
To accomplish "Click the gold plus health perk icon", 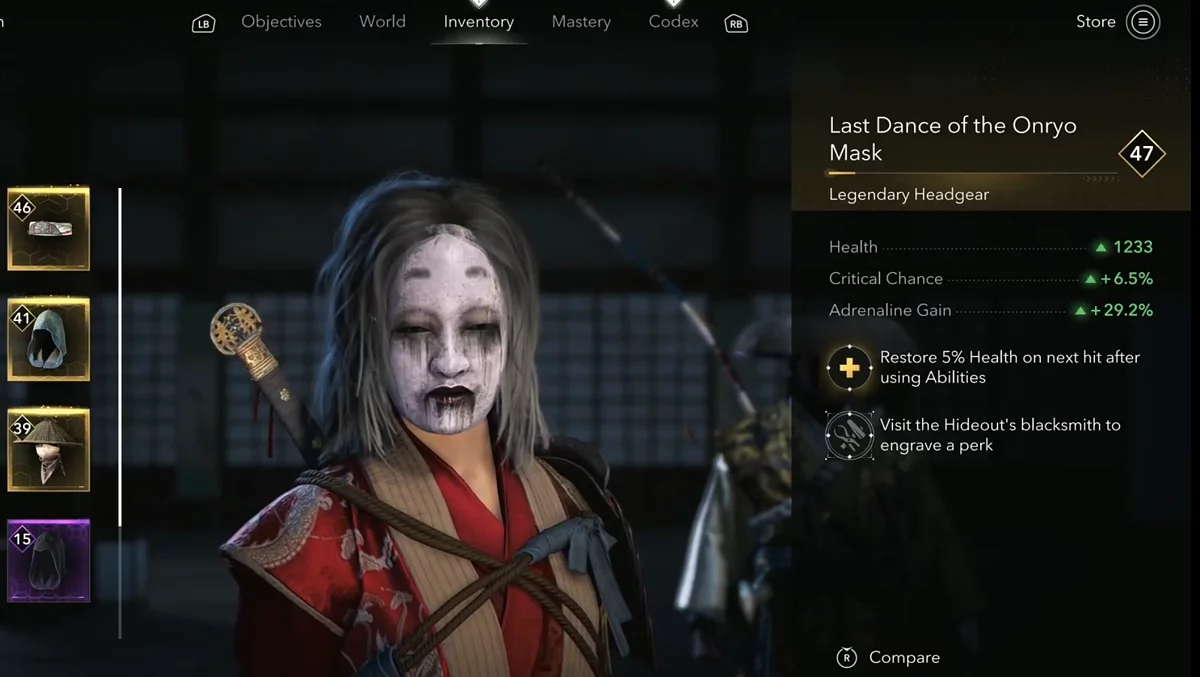I will [849, 368].
